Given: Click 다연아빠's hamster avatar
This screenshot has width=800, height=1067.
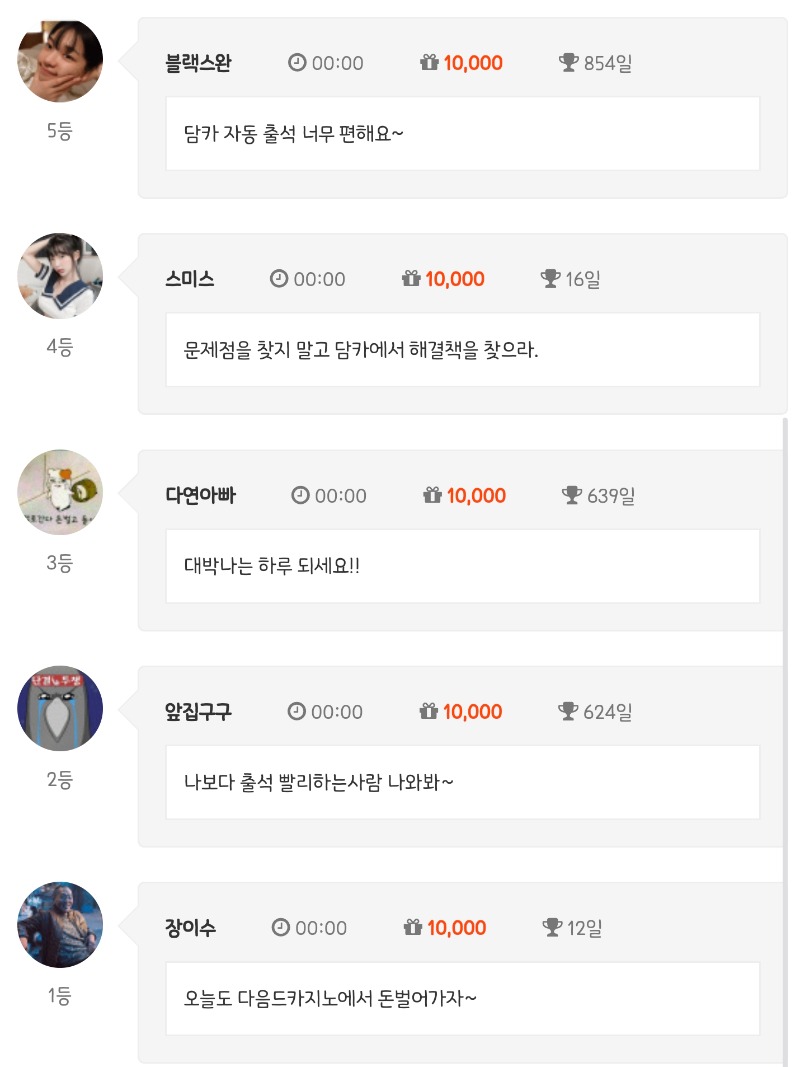Looking at the screenshot, I should [60, 492].
